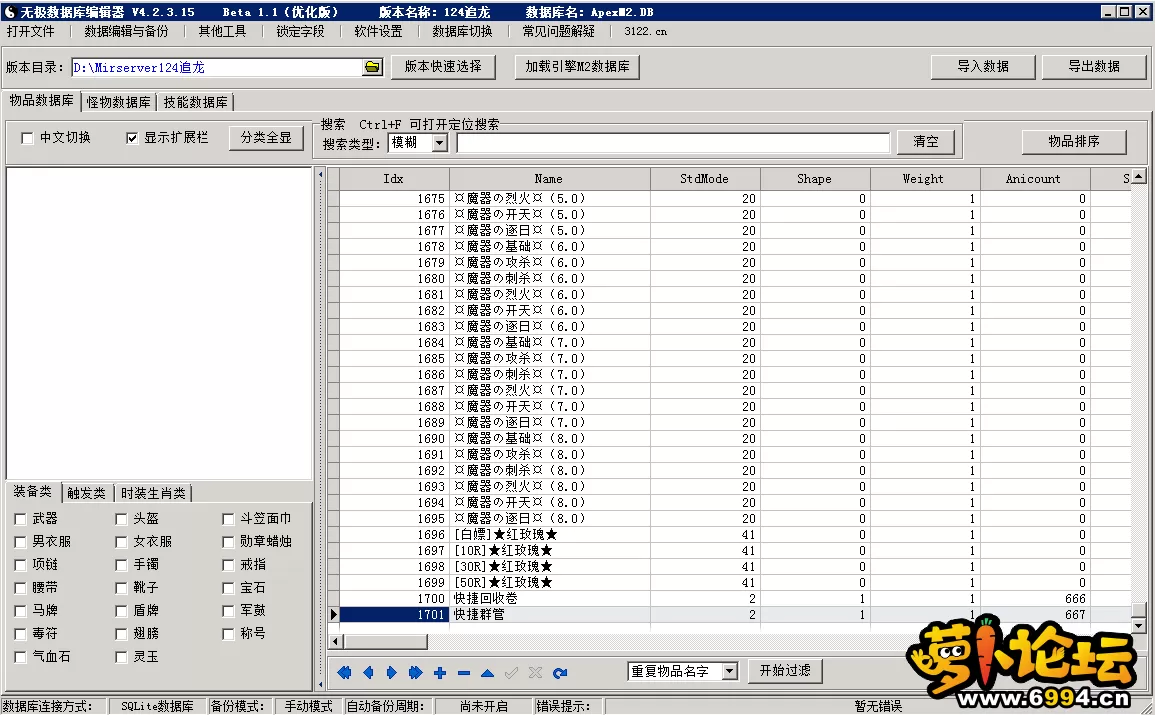
Task: Check the 戒指 category box
Action: pos(228,565)
